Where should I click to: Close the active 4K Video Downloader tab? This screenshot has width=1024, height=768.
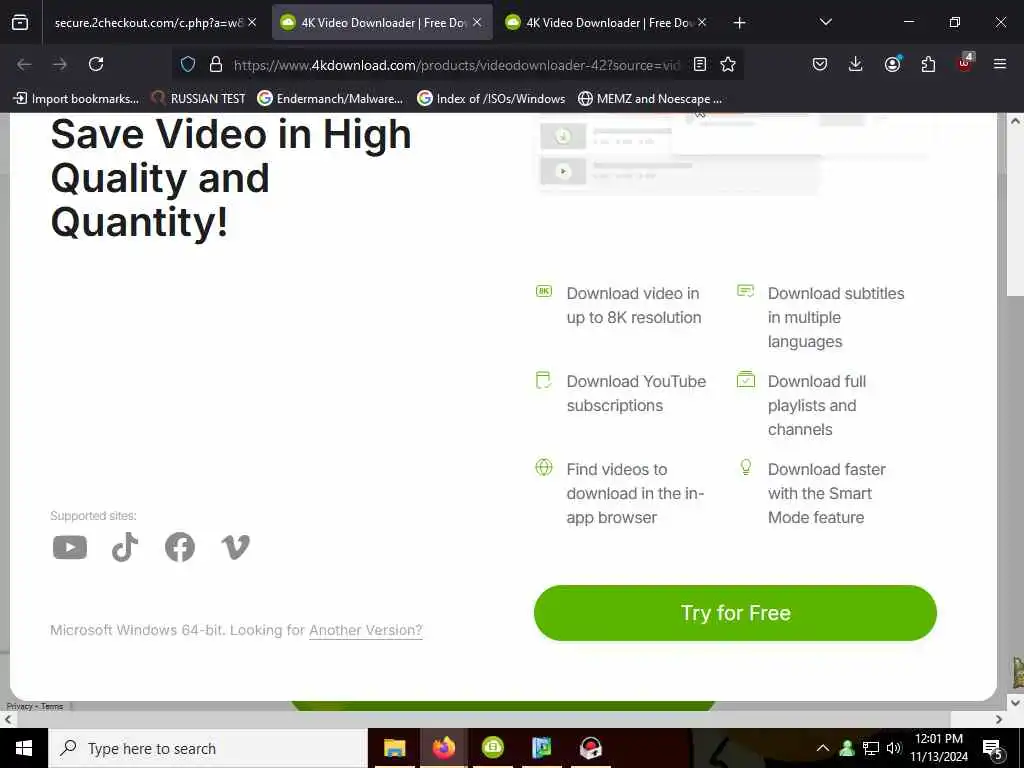pyautogui.click(x=477, y=22)
